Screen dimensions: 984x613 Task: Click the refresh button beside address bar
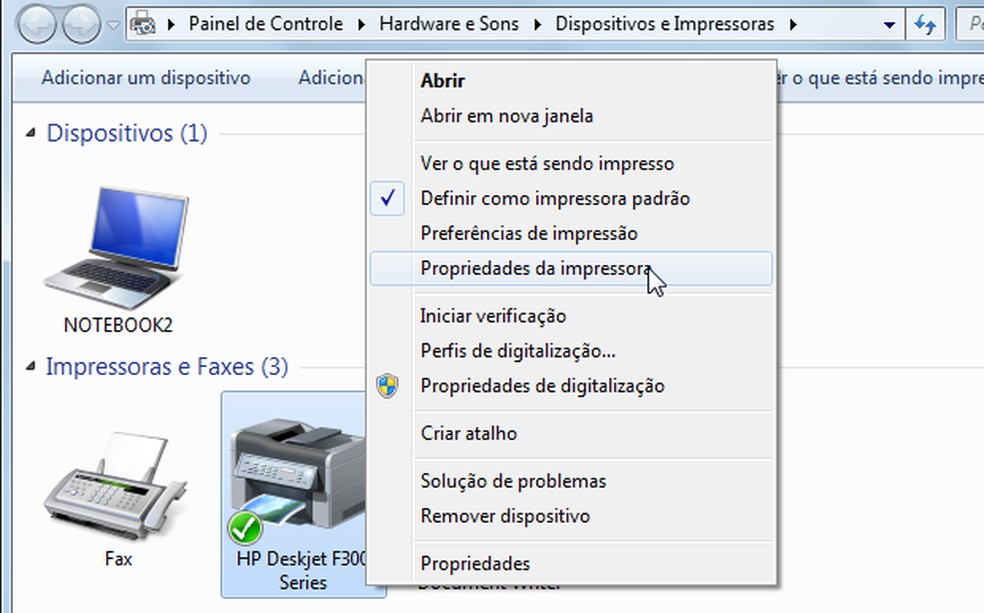[x=924, y=25]
